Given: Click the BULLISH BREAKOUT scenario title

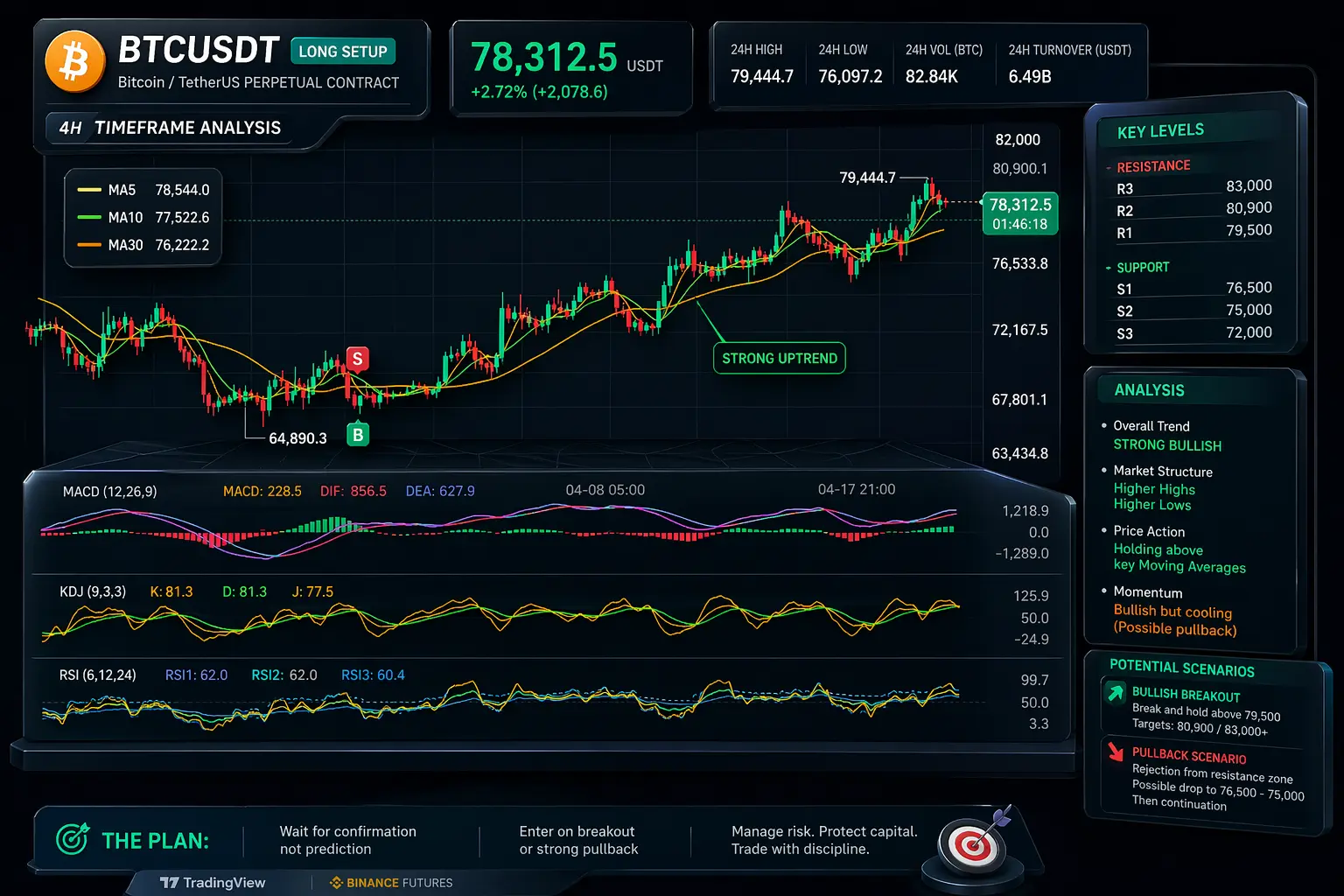Looking at the screenshot, I should (1186, 695).
